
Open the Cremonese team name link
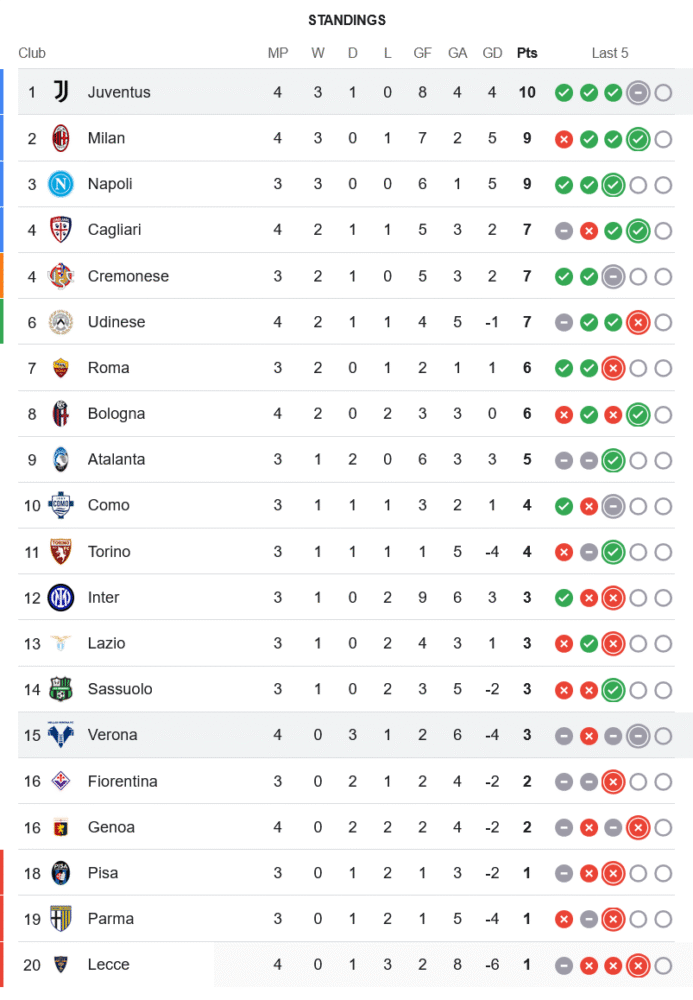[128, 276]
